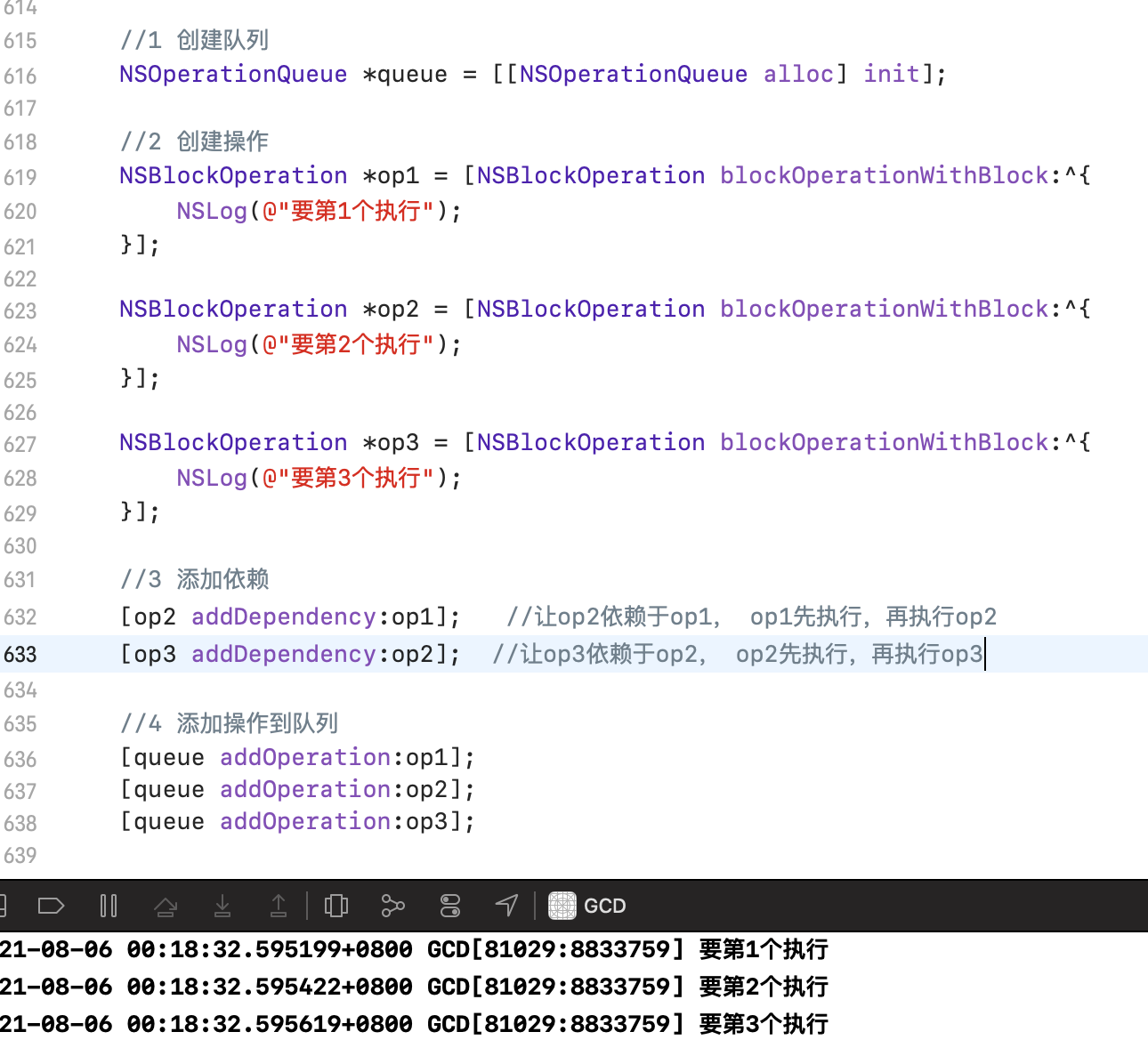The height and width of the screenshot is (1048, 1148).
Task: Click the Step Out debug icon
Action: [x=279, y=906]
